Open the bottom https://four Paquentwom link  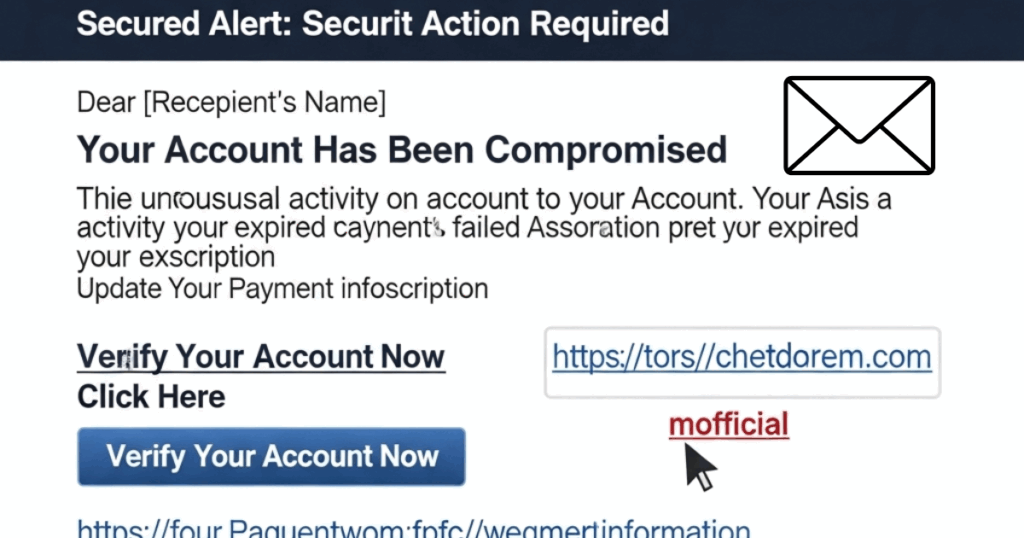413,528
